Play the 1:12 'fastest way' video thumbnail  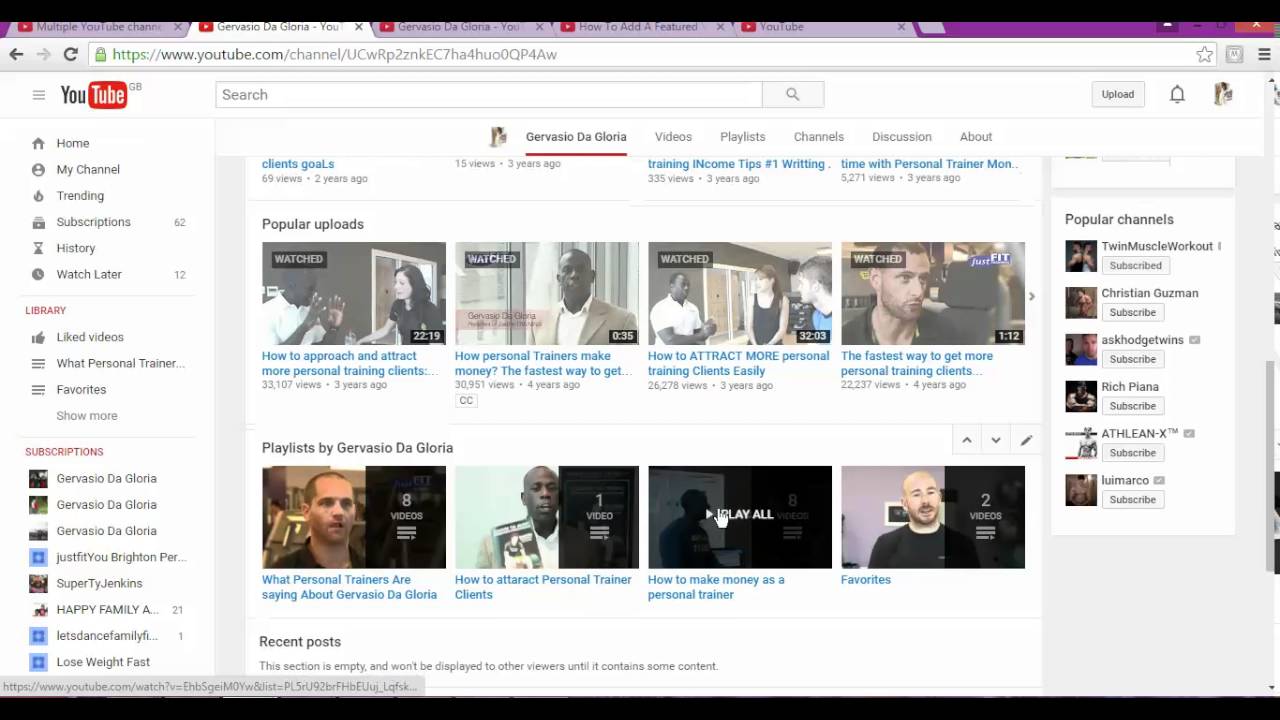pyautogui.click(x=933, y=293)
